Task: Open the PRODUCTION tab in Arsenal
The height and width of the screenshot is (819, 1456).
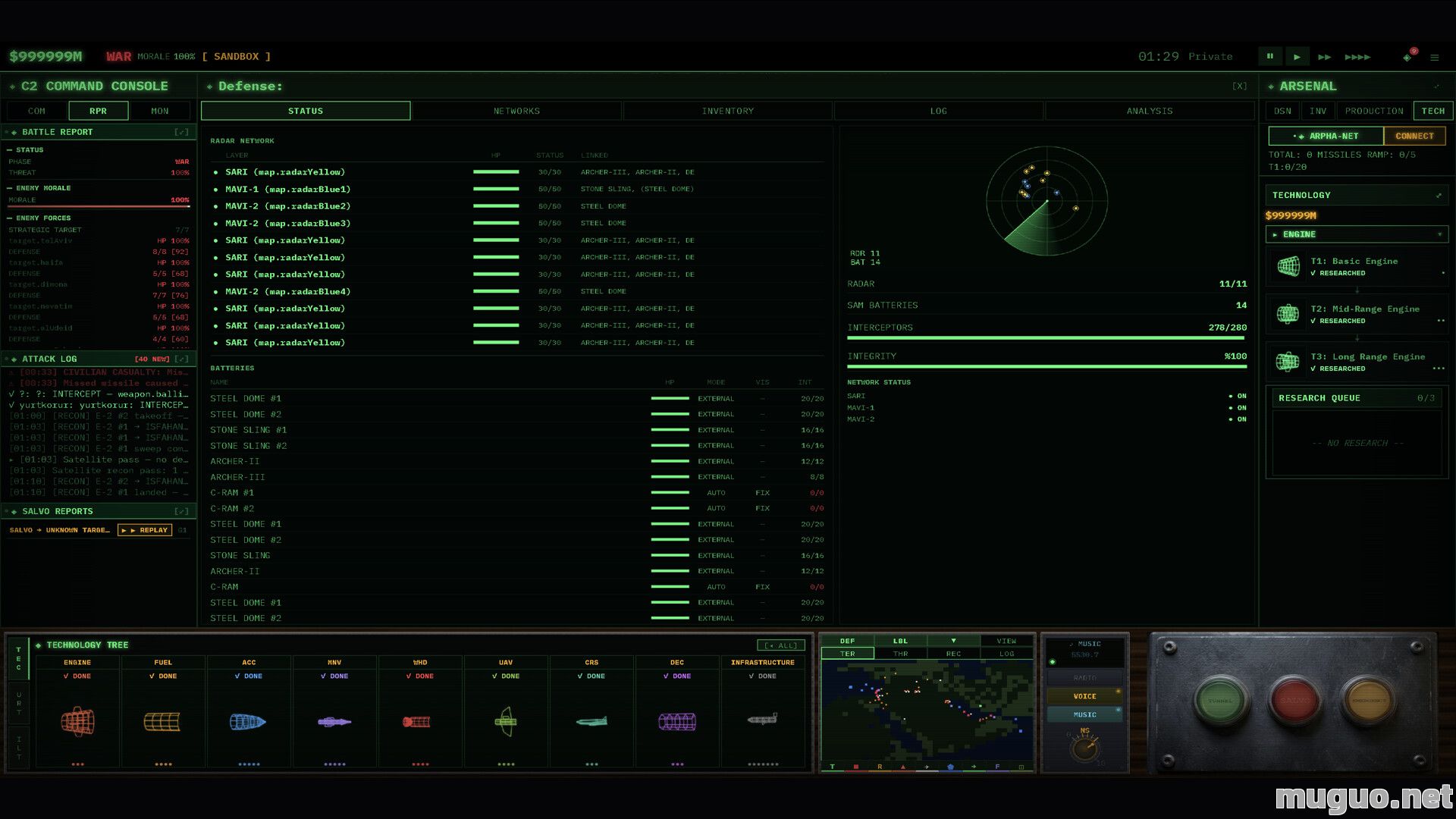Action: click(1373, 111)
